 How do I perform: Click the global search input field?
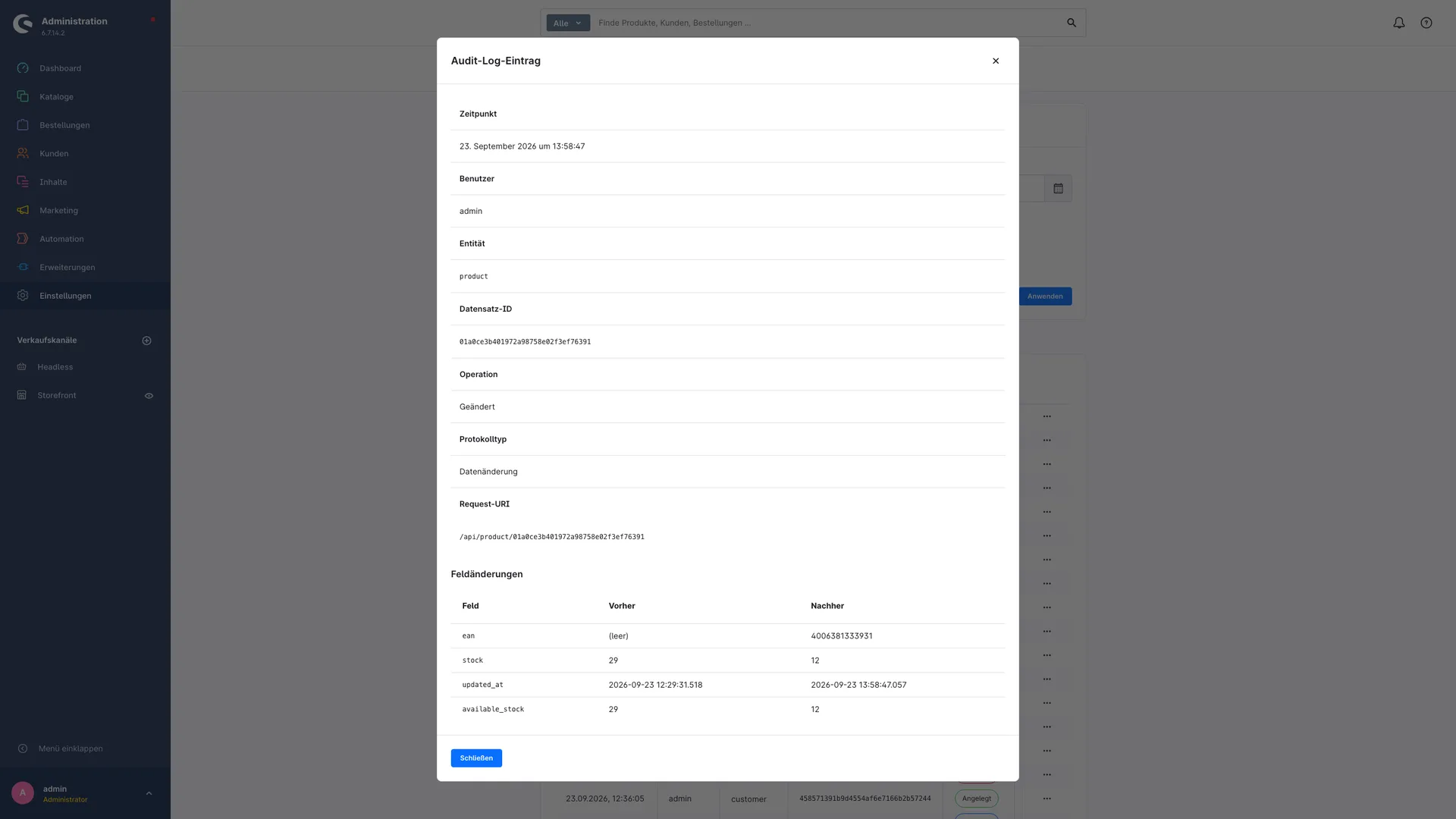click(827, 23)
